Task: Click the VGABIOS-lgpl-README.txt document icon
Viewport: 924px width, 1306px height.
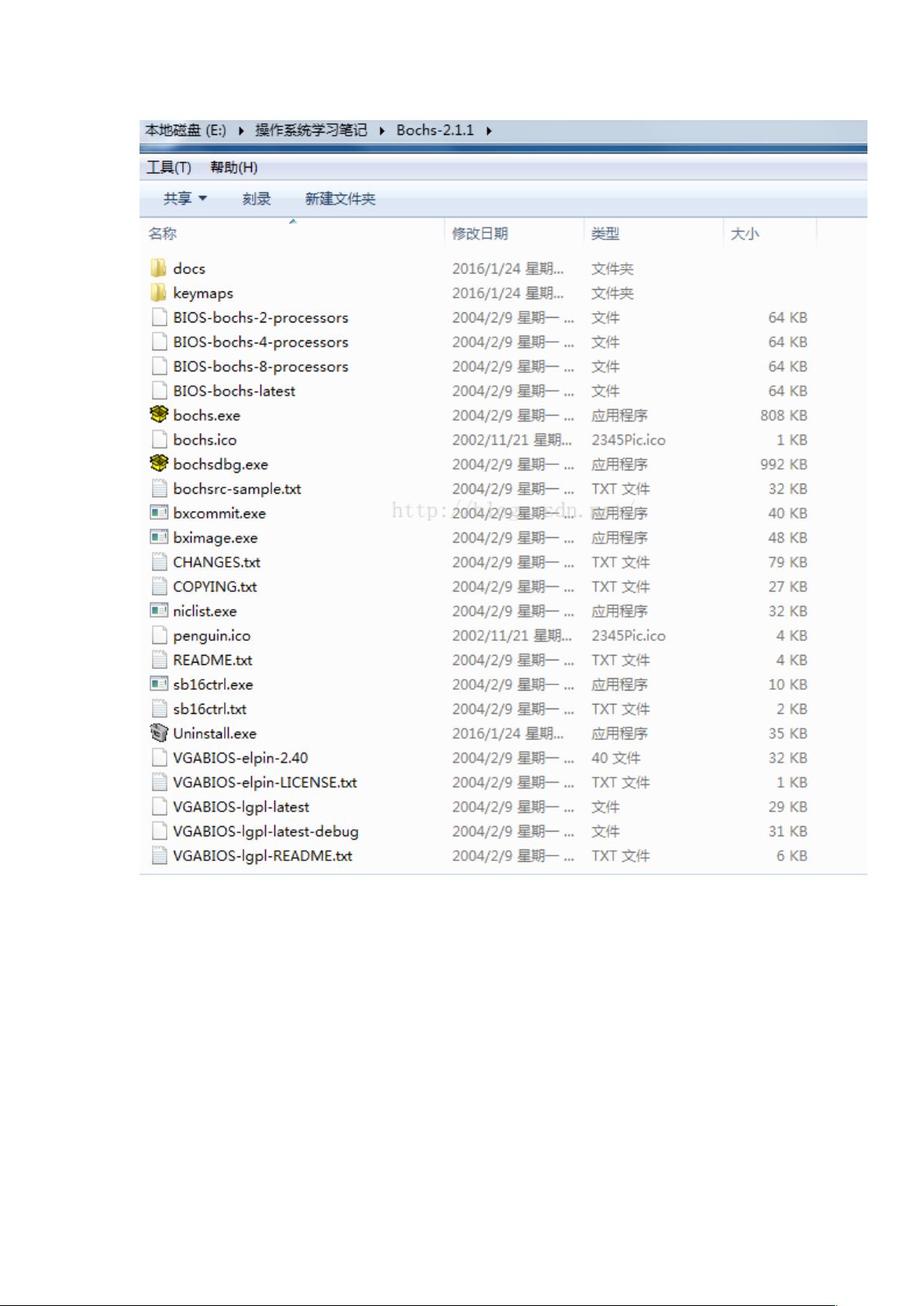Action: pos(160,856)
